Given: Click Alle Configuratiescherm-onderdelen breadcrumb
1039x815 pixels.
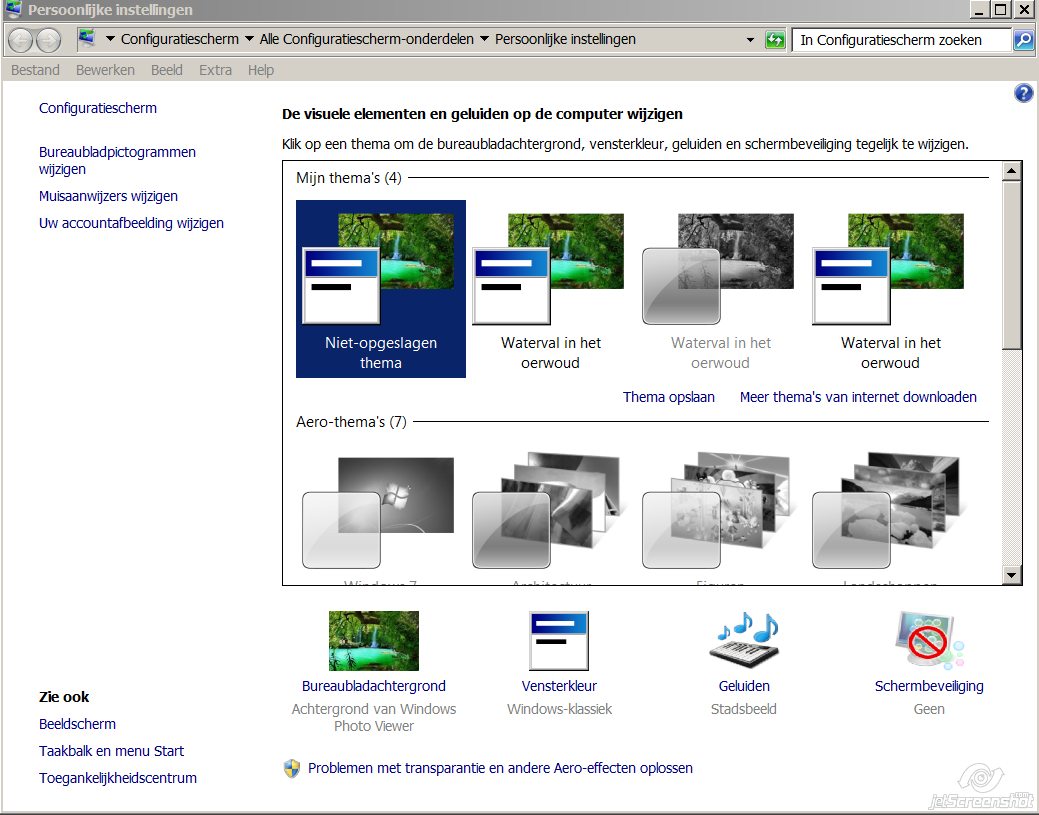Looking at the screenshot, I should (x=366, y=39).
